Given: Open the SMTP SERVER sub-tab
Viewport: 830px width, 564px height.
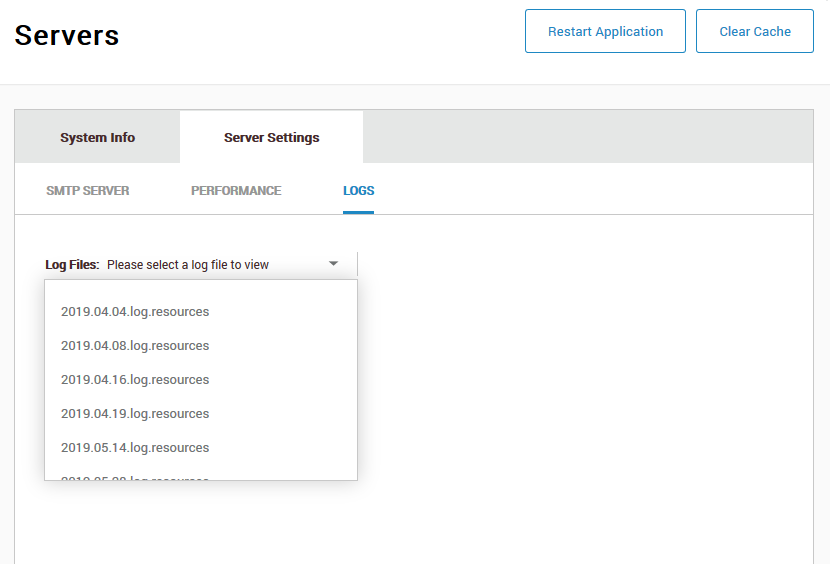Looking at the screenshot, I should [87, 191].
